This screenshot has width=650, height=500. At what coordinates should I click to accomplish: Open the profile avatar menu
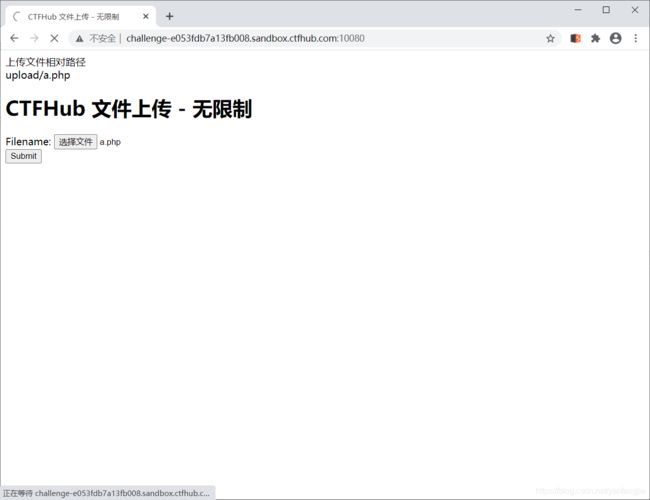tap(616, 38)
